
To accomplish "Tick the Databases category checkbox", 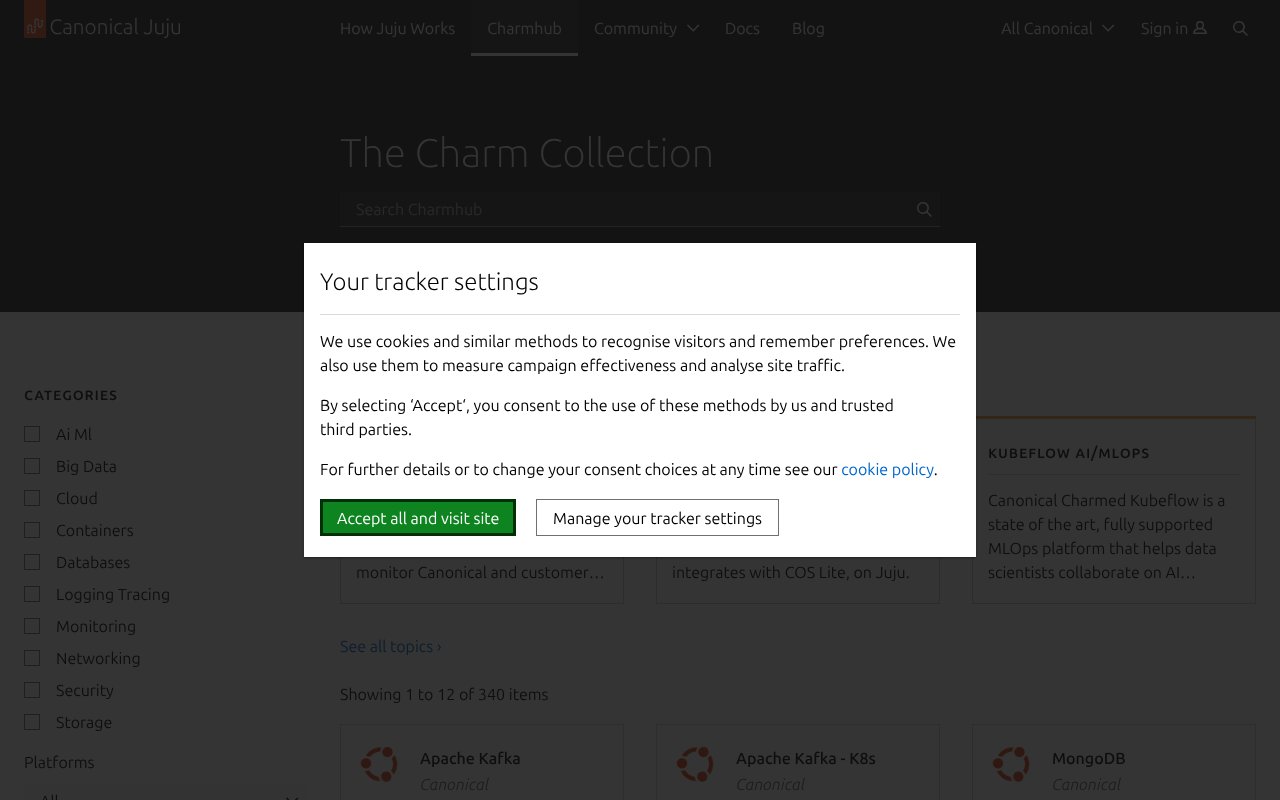I will [32, 562].
